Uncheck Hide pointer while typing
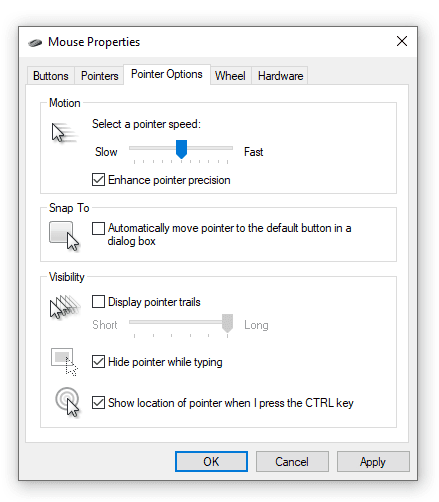The image size is (439, 502). [x=98, y=362]
